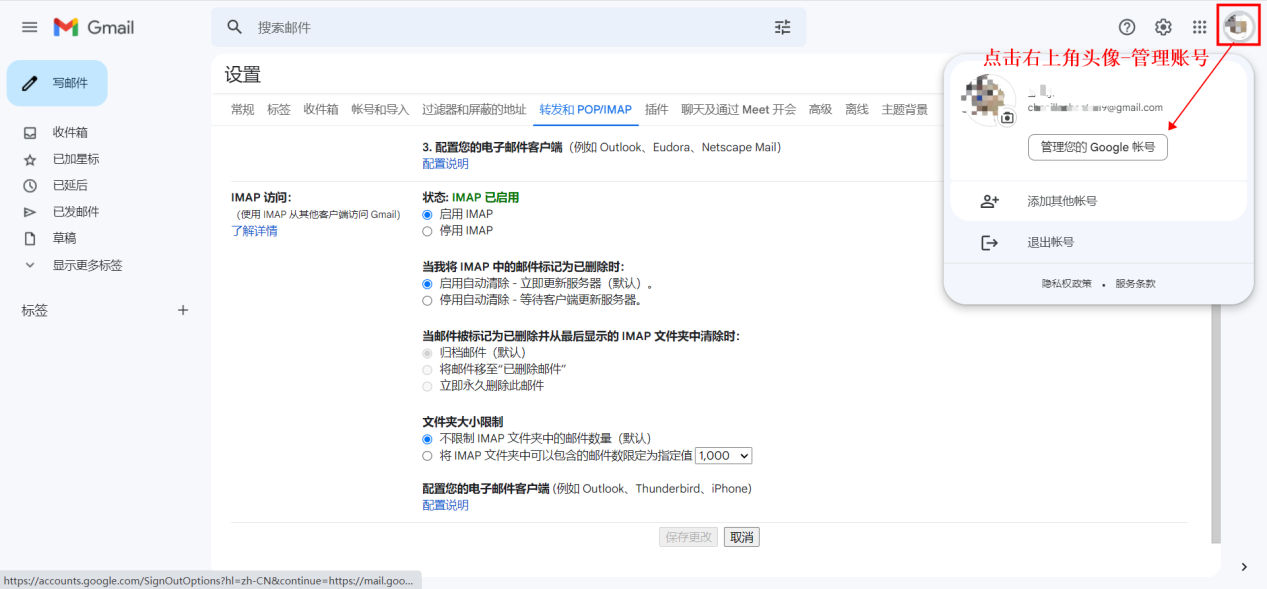
Task: Open the 常规 settings tab
Action: 243,110
